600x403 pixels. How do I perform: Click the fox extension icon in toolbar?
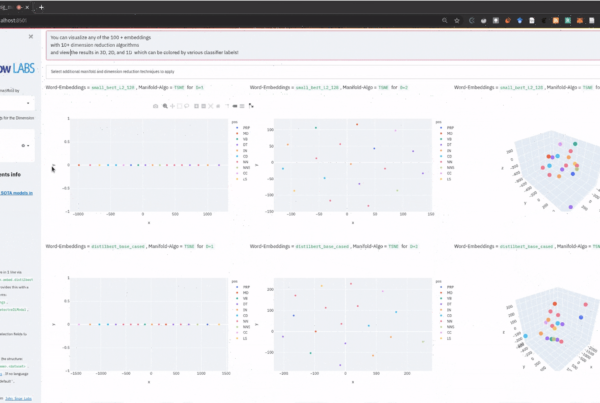580,20
